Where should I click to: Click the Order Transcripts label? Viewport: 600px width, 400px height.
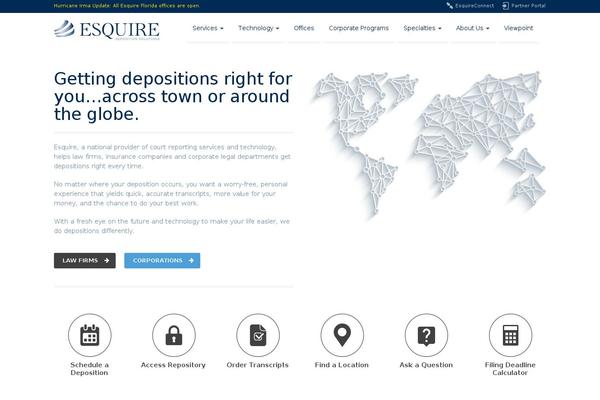click(258, 365)
